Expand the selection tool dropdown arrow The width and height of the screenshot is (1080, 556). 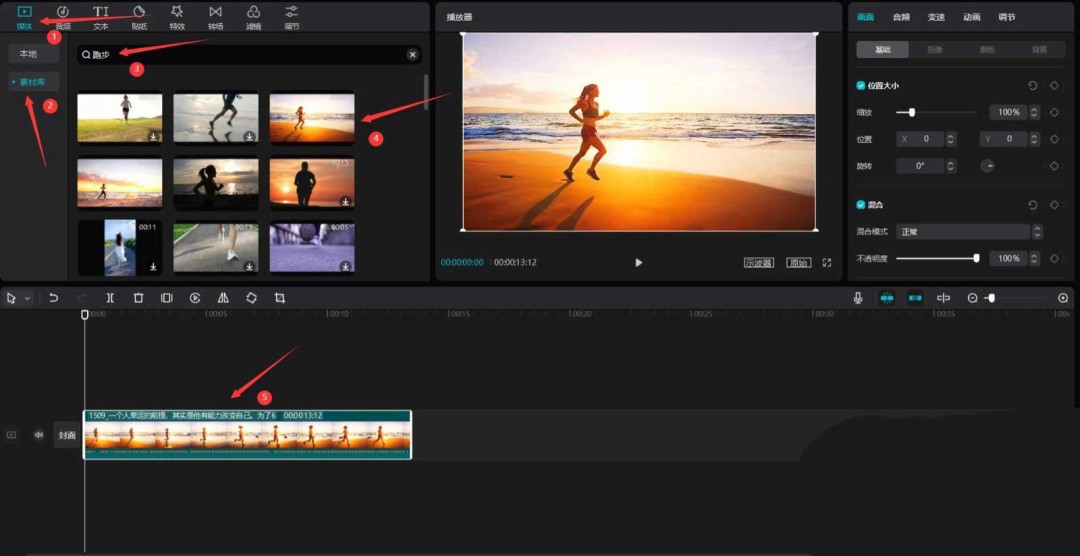27,298
